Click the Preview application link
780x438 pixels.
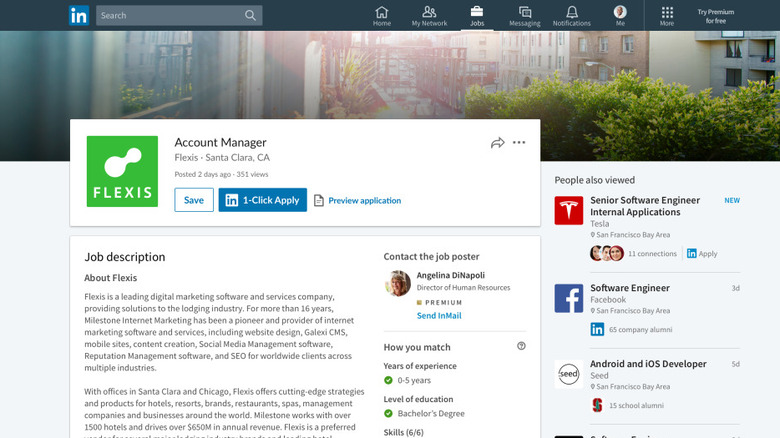coord(365,201)
